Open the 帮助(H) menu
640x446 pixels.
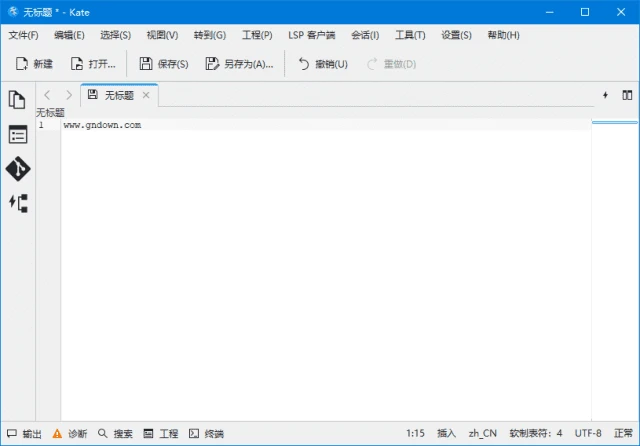[x=503, y=35]
